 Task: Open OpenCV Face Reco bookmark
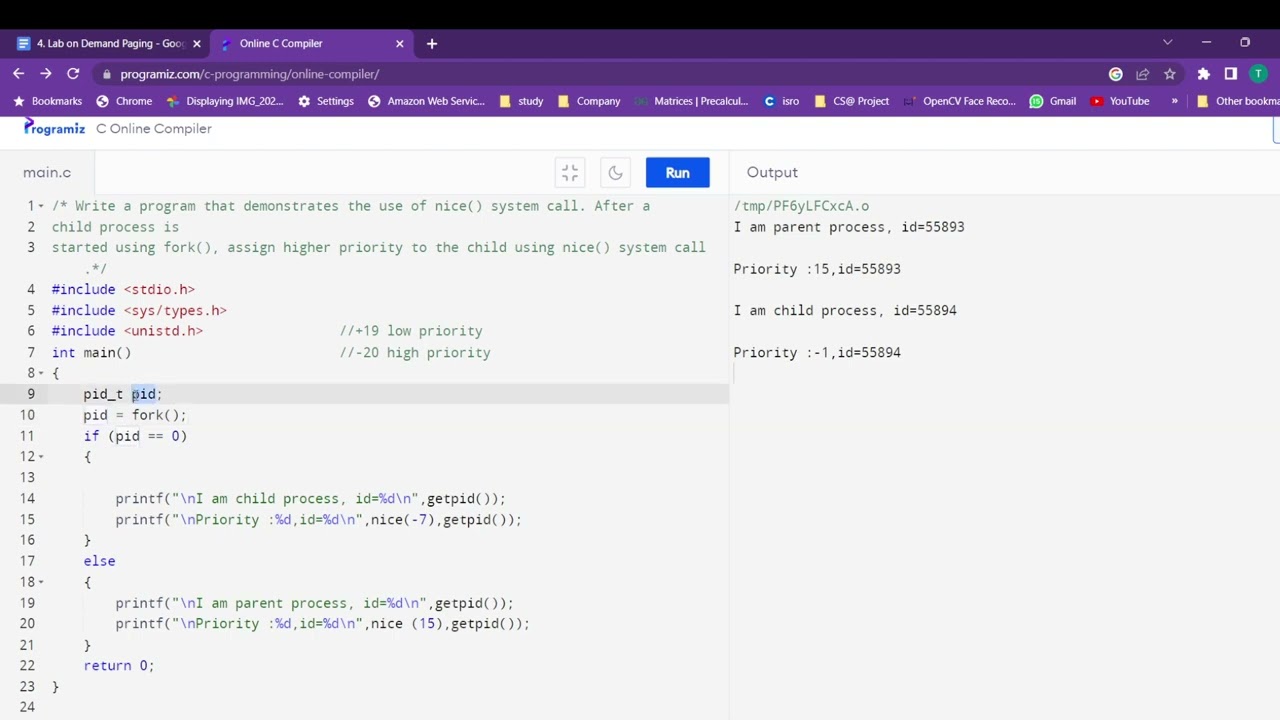[x=959, y=101]
